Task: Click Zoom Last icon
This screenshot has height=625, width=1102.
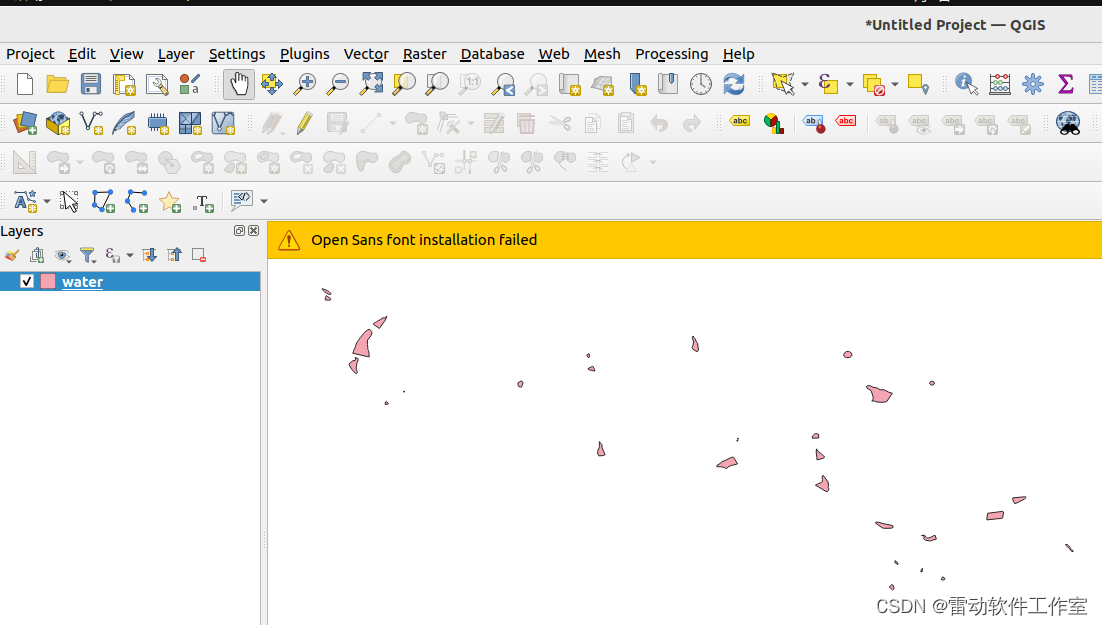Action: point(503,84)
